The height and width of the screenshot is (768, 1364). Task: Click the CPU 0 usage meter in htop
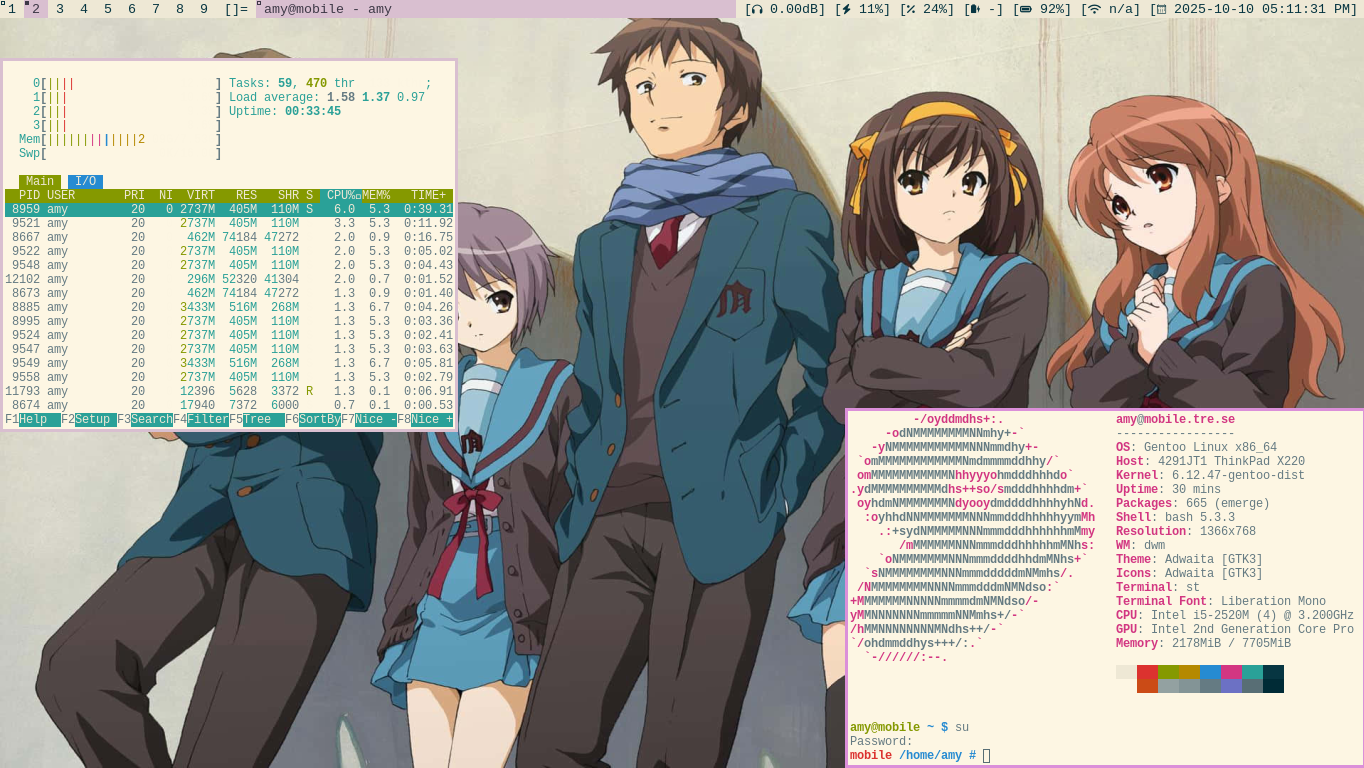(x=127, y=84)
